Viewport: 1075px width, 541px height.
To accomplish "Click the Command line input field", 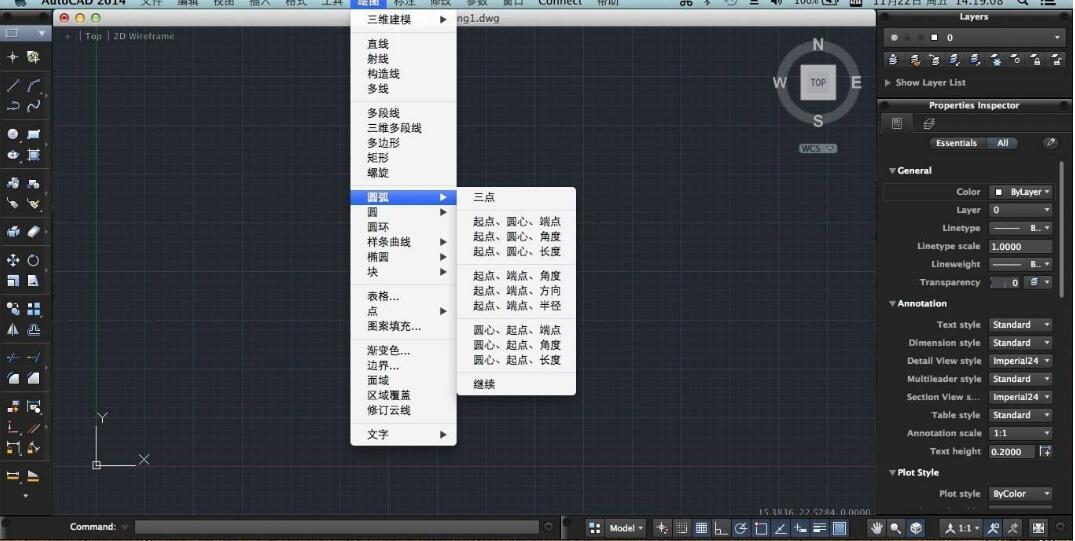I will 337,527.
